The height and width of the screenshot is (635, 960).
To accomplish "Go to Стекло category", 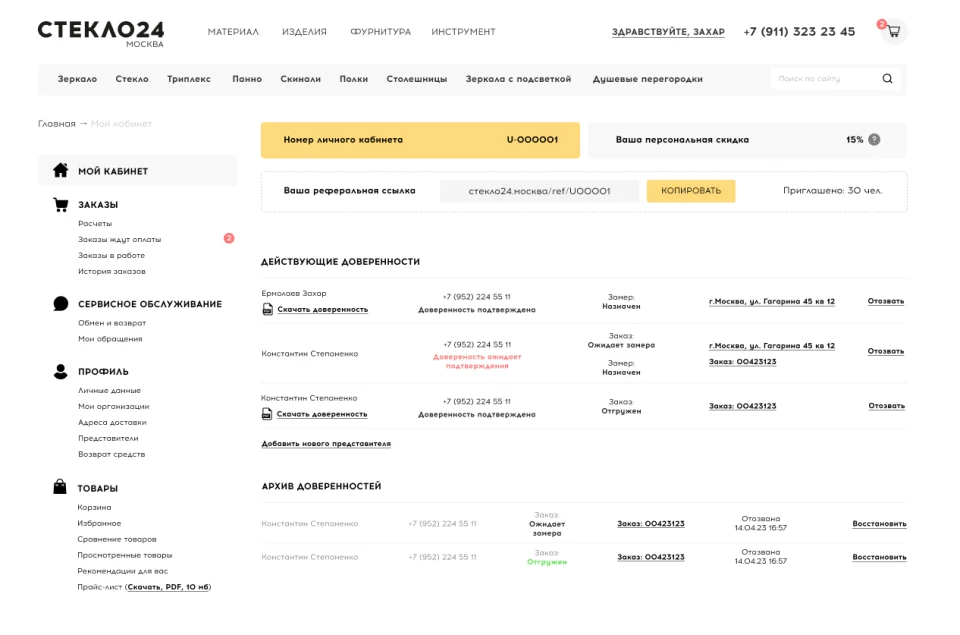I will pos(132,79).
